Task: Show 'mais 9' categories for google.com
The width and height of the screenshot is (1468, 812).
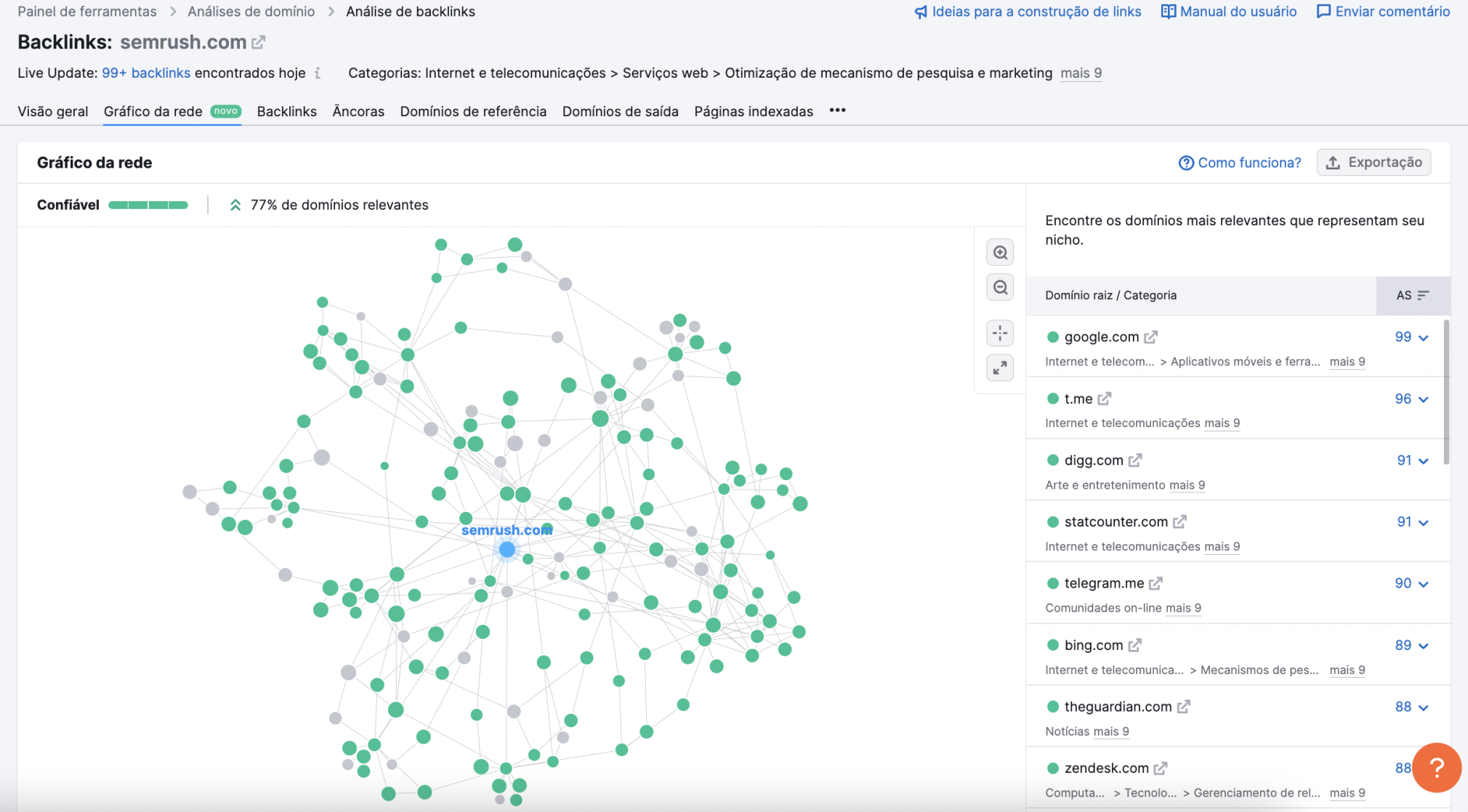Action: tap(1347, 362)
